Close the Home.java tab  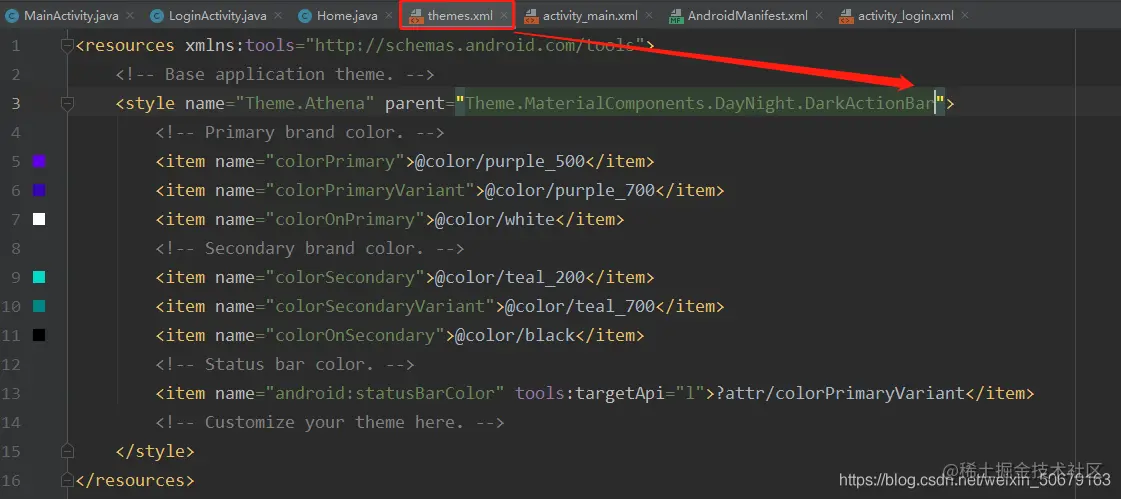click(x=388, y=15)
